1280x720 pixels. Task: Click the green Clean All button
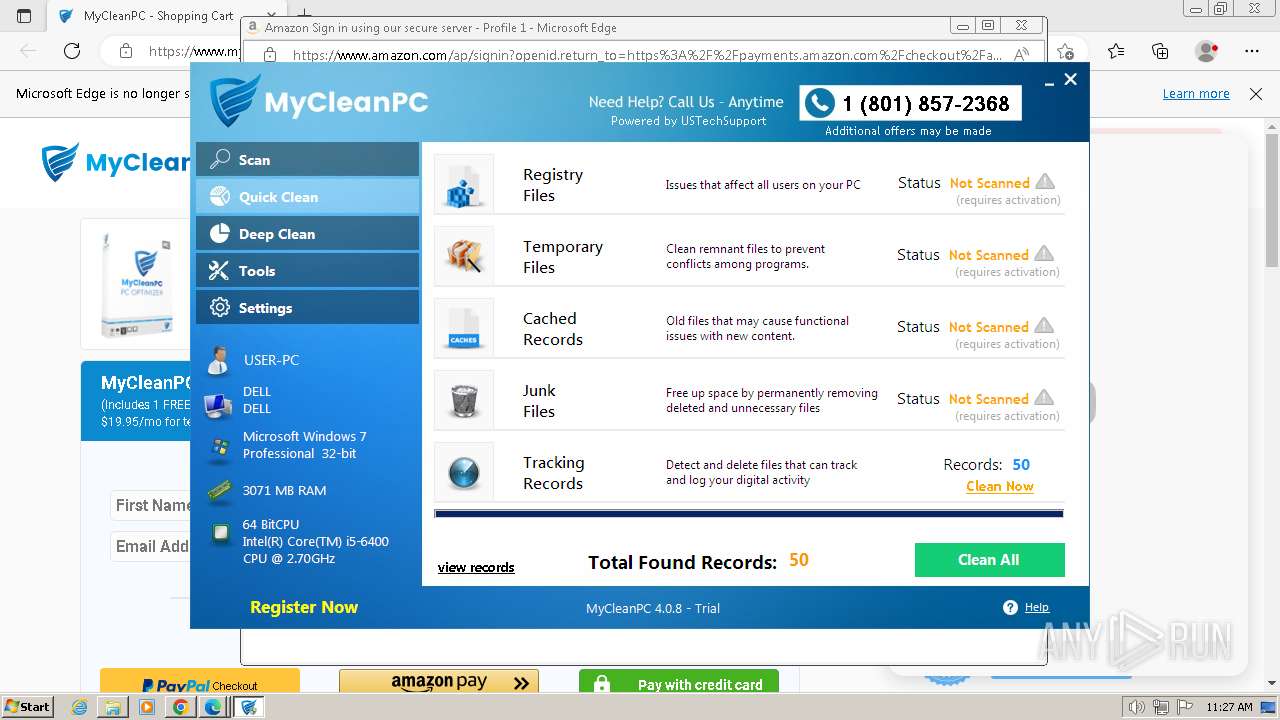989,560
